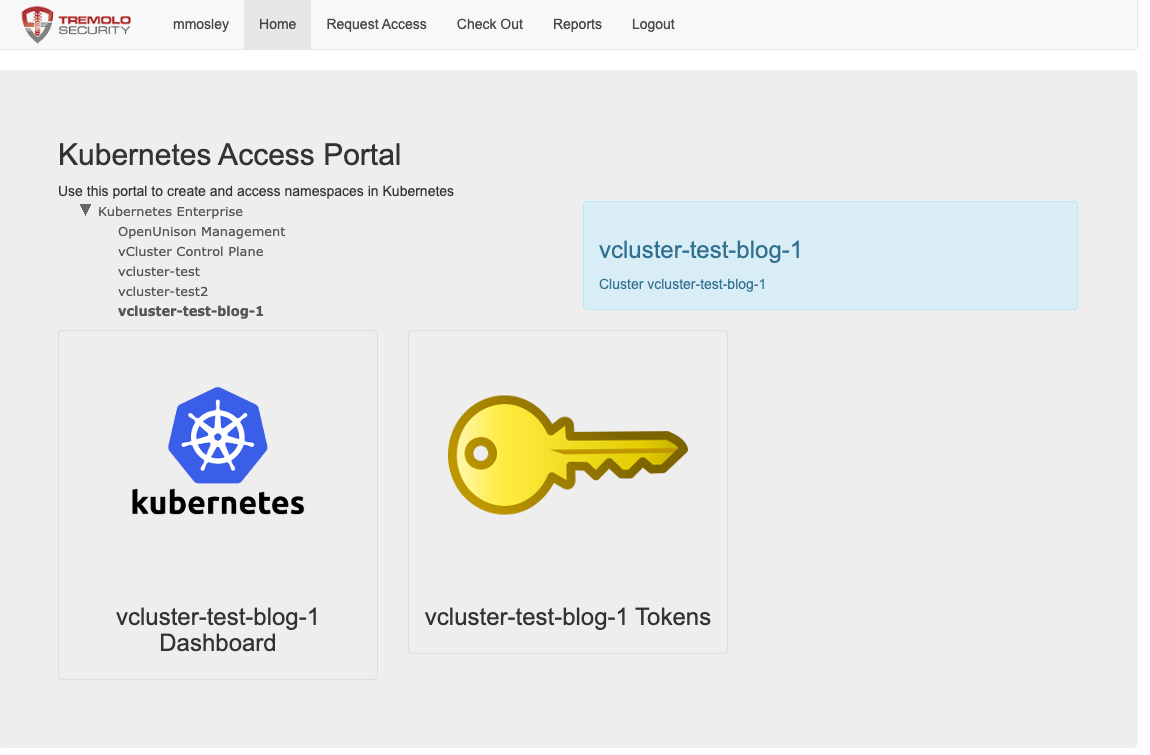Open the vcluster-test-blog-1 Dashboard label
The width and height of the screenshot is (1150, 755).
coord(218,630)
